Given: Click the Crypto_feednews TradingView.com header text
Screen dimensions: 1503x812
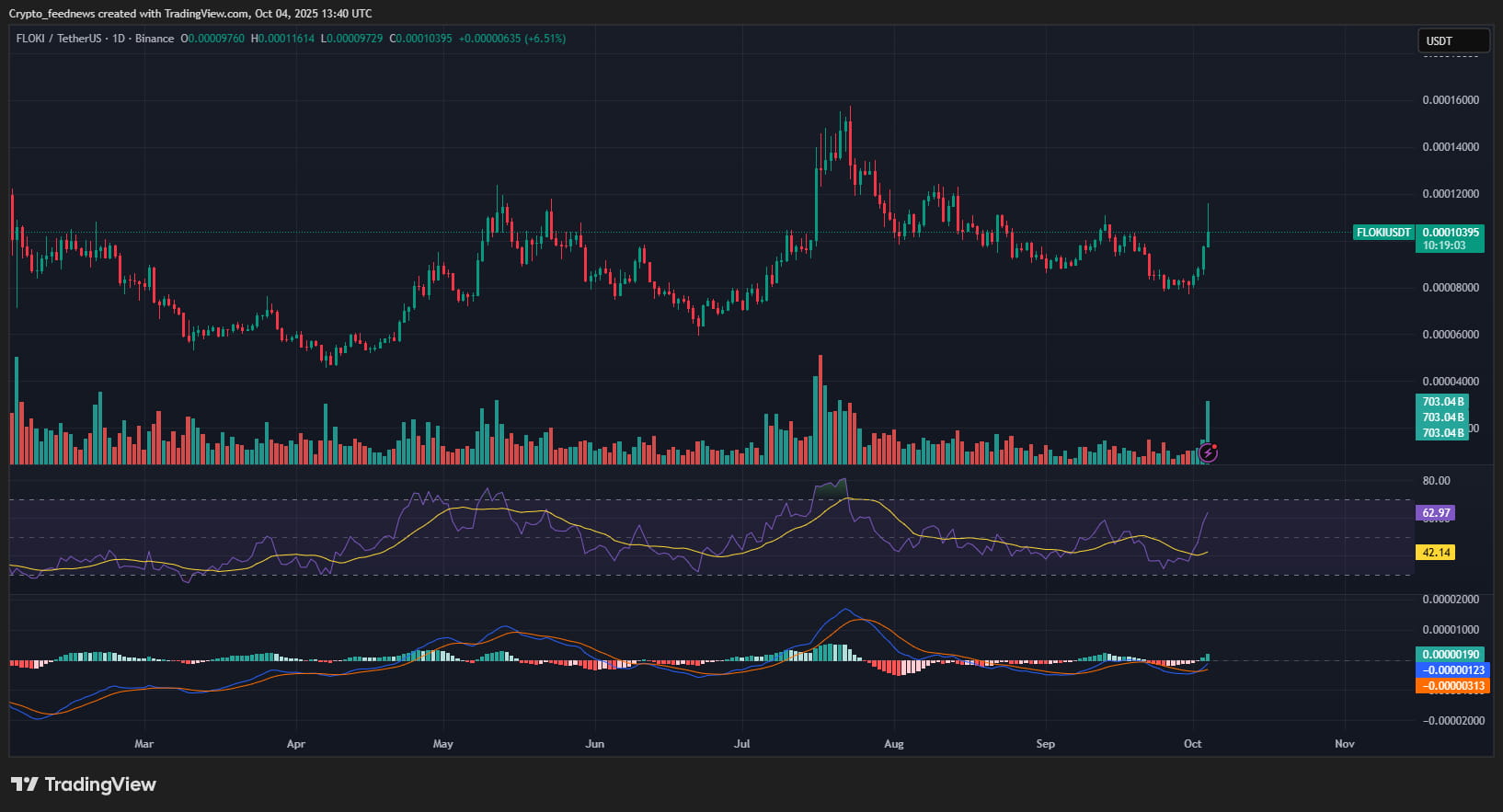Looking at the screenshot, I should [x=190, y=14].
